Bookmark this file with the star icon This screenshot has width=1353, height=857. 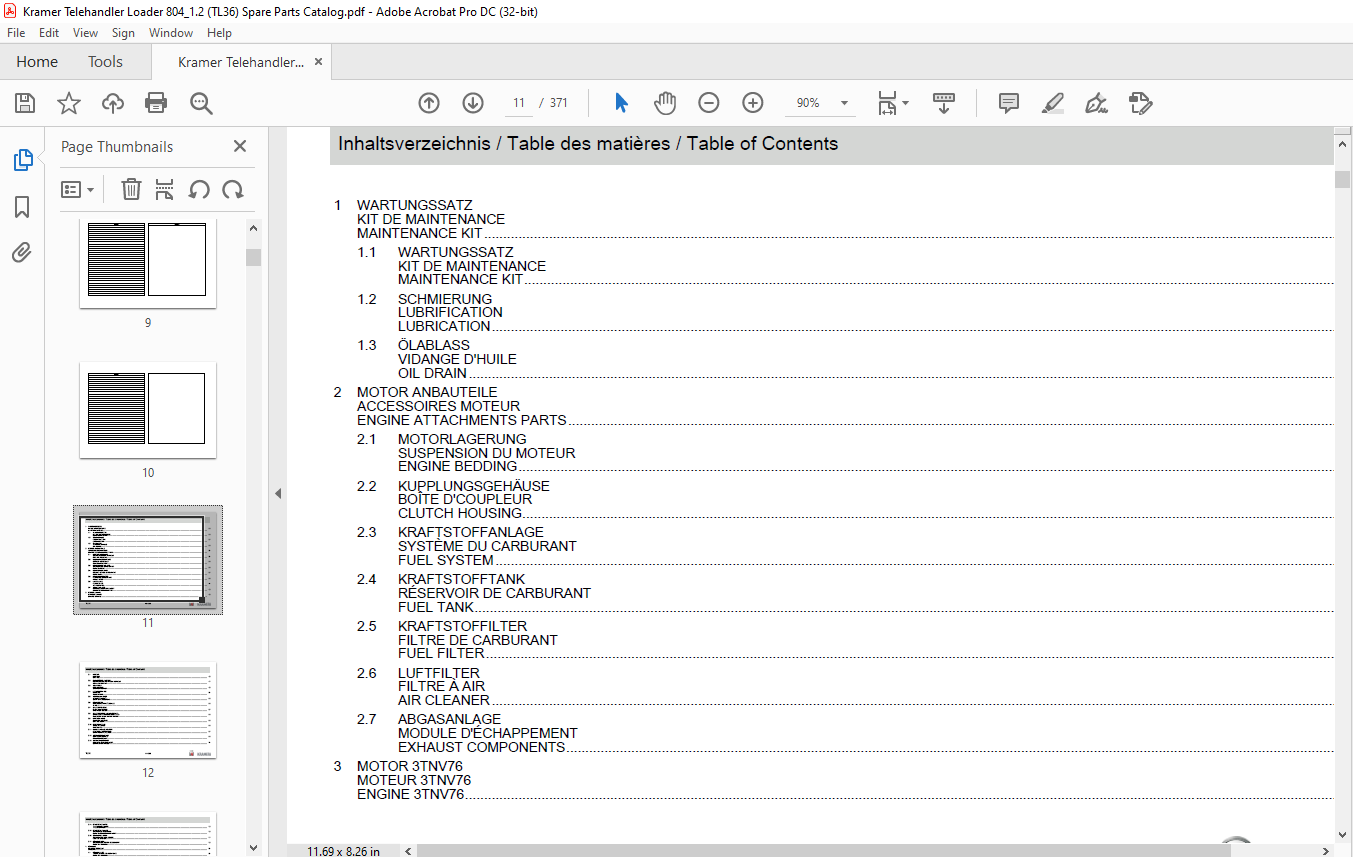click(69, 103)
